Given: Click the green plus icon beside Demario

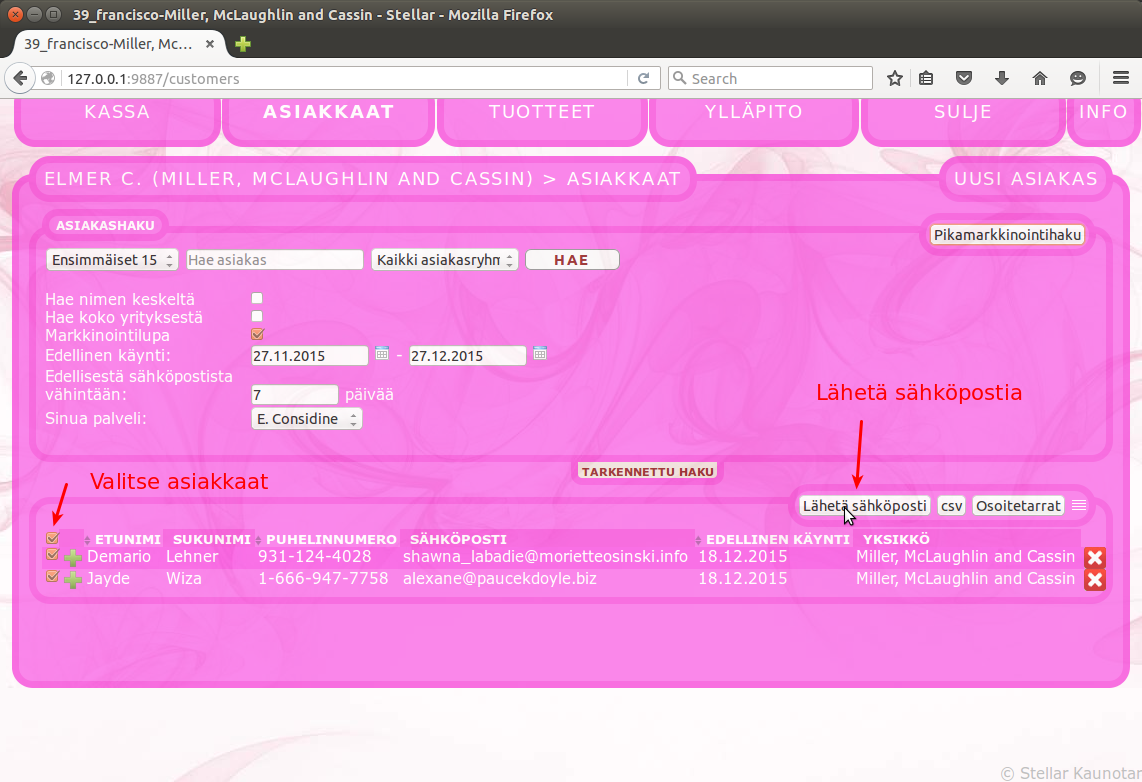Looking at the screenshot, I should [73, 558].
